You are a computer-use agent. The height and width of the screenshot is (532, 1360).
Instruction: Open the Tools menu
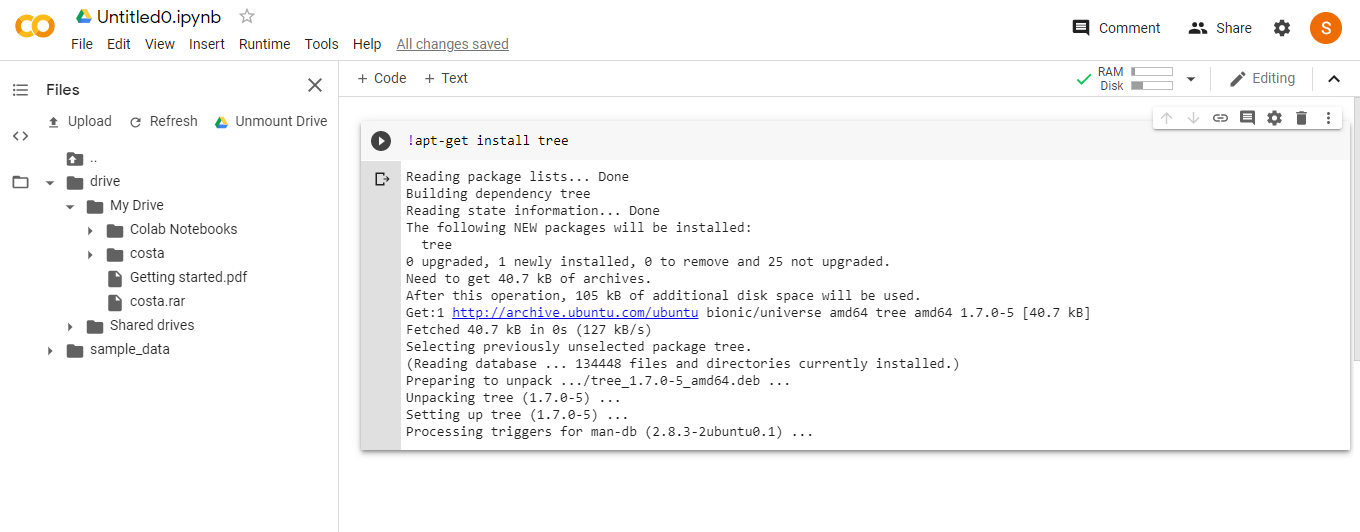point(321,44)
